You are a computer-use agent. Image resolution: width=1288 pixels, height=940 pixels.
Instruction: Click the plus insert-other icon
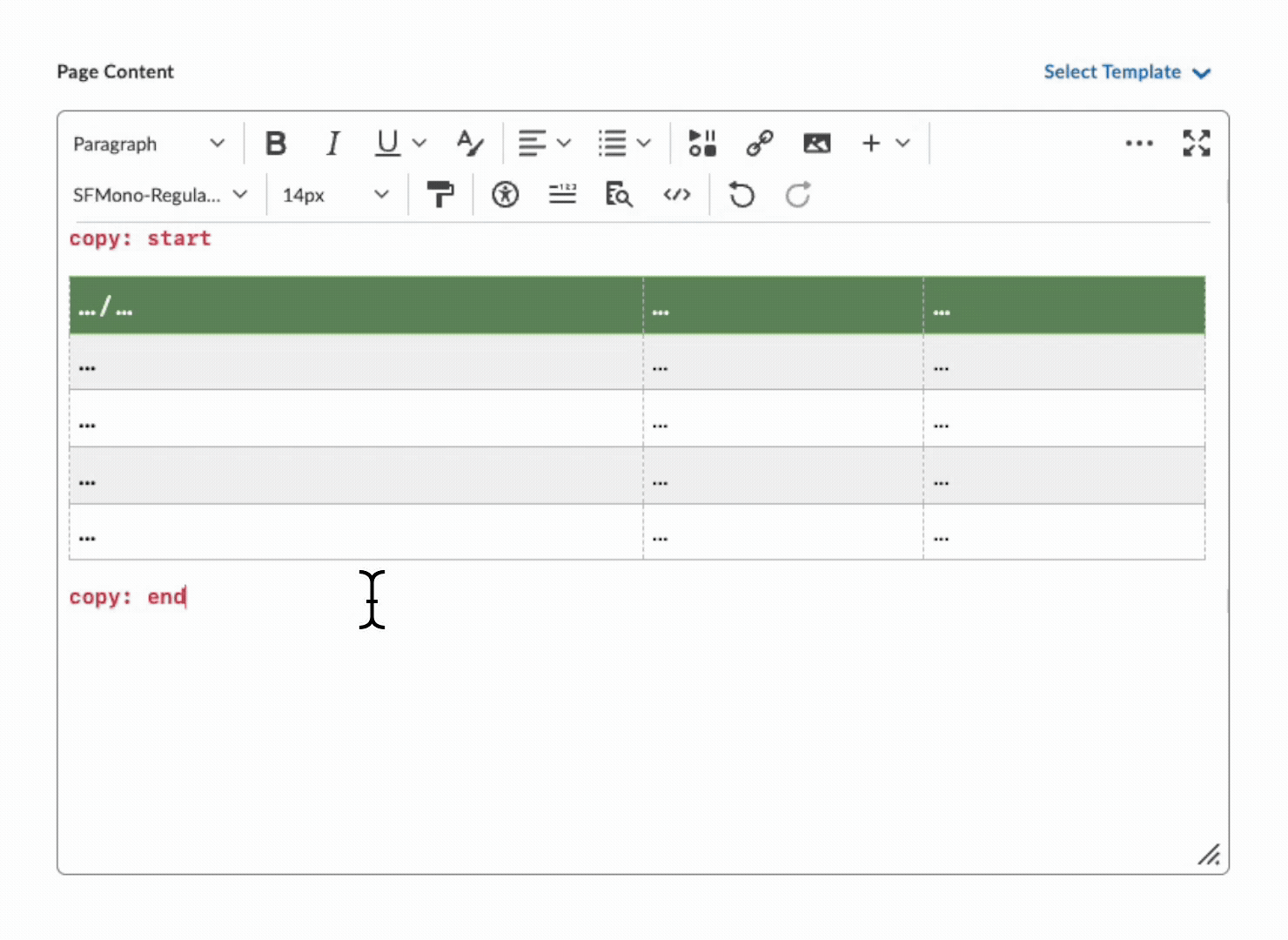[x=871, y=144]
